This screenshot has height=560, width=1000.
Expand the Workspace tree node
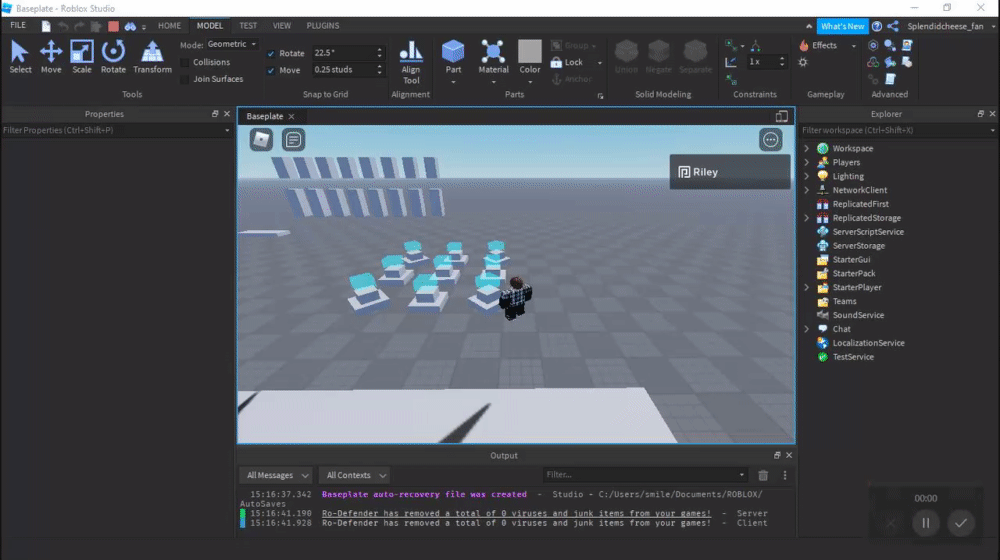click(x=807, y=148)
